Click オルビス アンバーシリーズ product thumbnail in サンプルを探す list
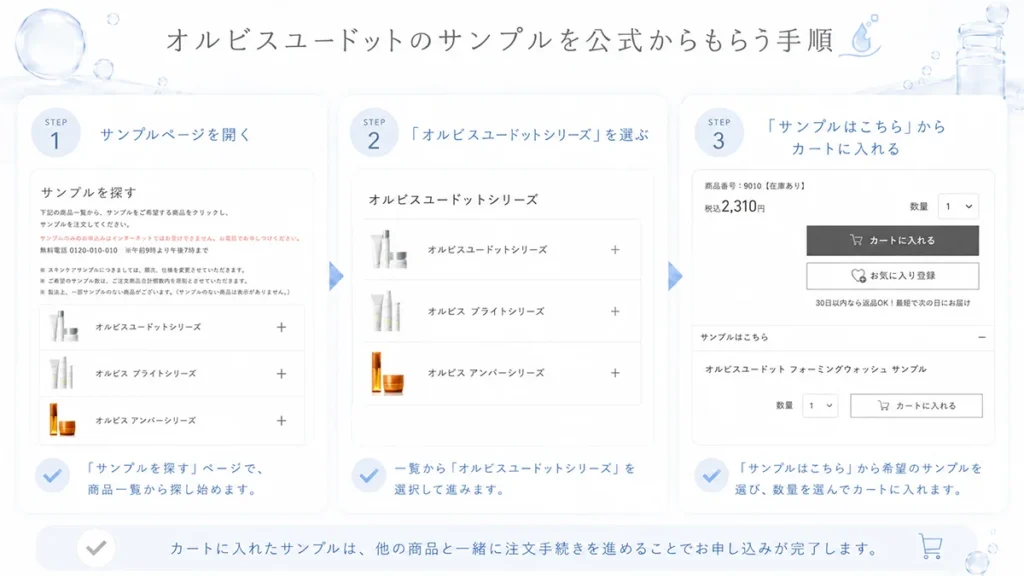Screen dimensions: 1024x576 click(x=62, y=420)
